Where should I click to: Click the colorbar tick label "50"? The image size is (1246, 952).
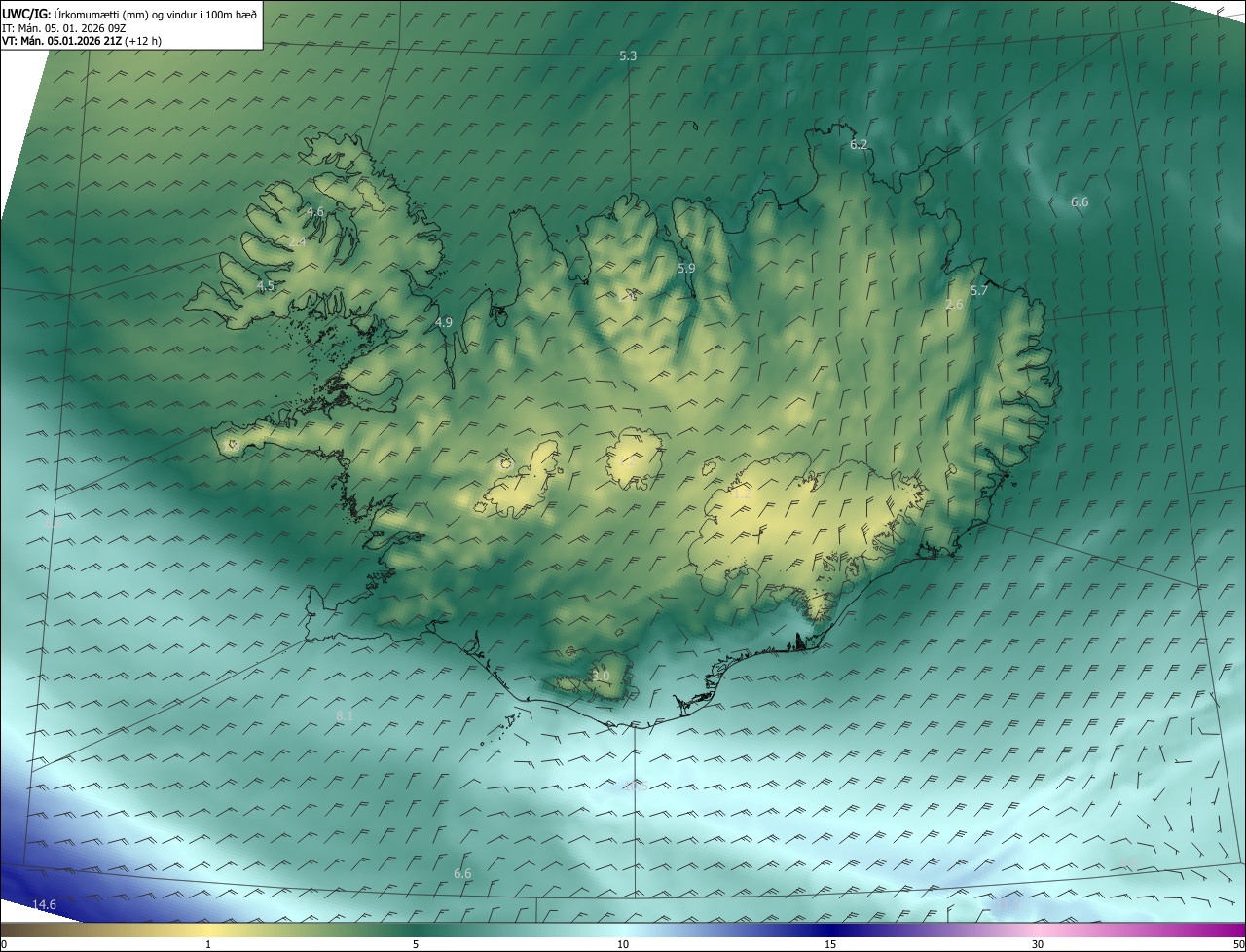[1238, 944]
